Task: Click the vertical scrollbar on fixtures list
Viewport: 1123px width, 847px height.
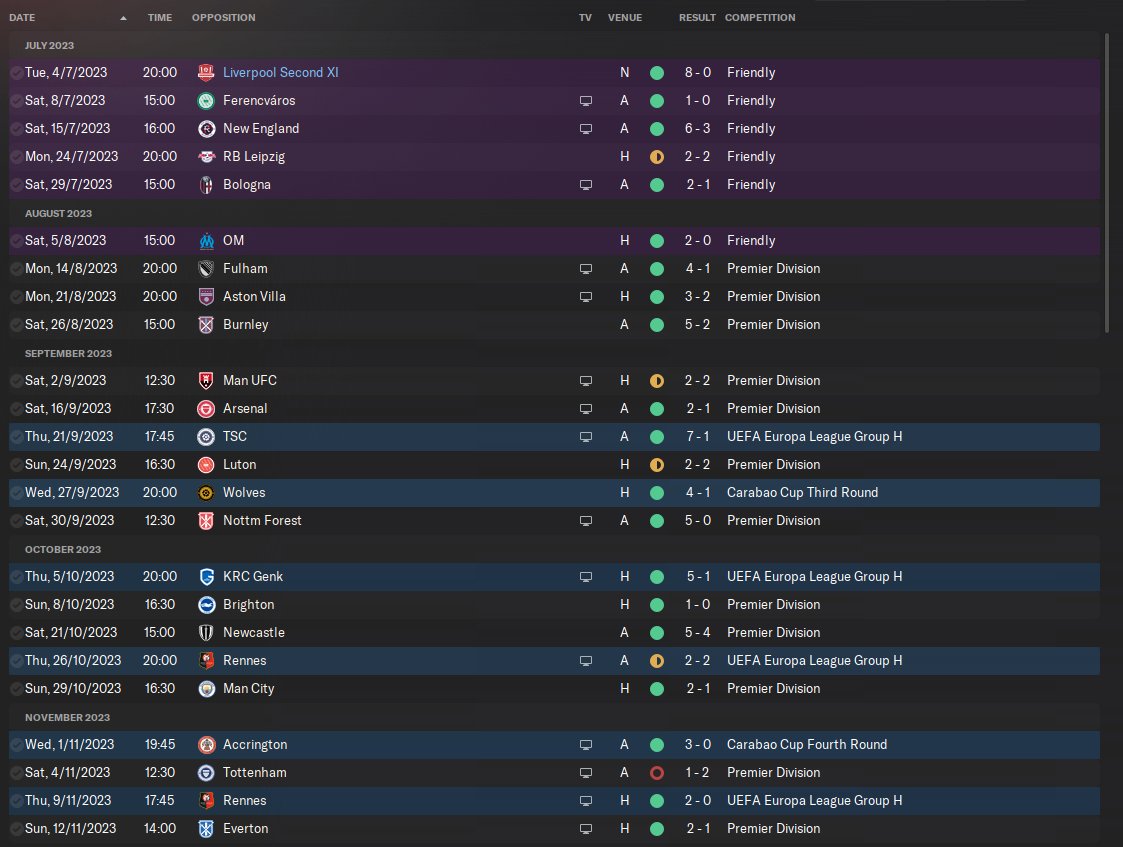Action: coord(1106,183)
